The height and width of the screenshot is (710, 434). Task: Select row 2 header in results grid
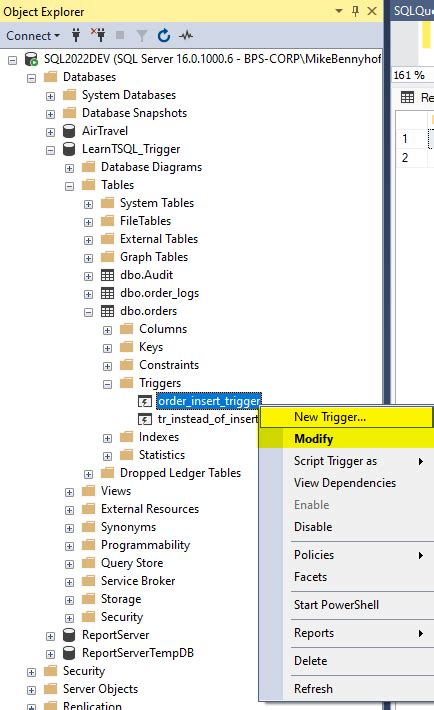click(x=411, y=158)
